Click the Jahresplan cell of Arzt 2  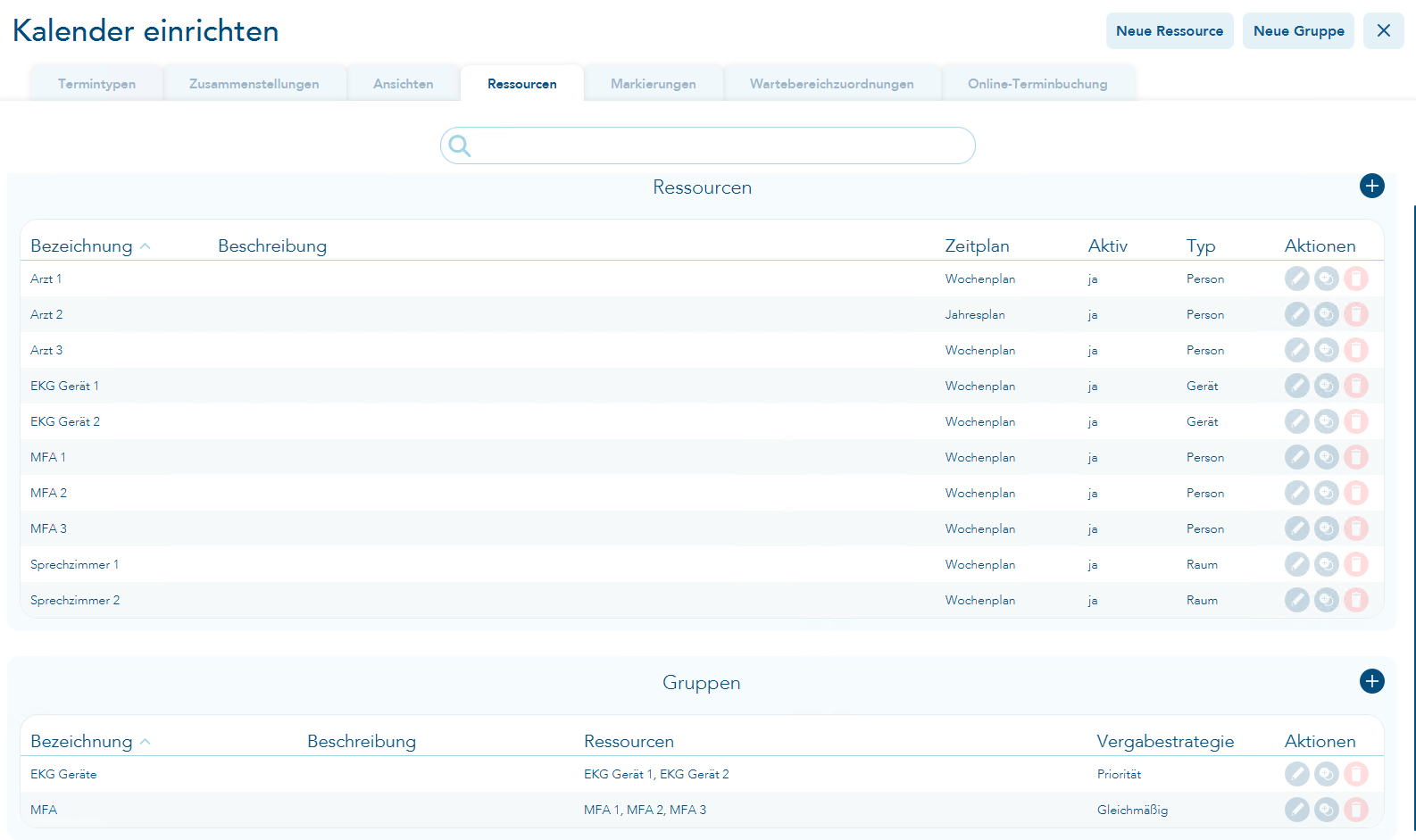coord(975,315)
